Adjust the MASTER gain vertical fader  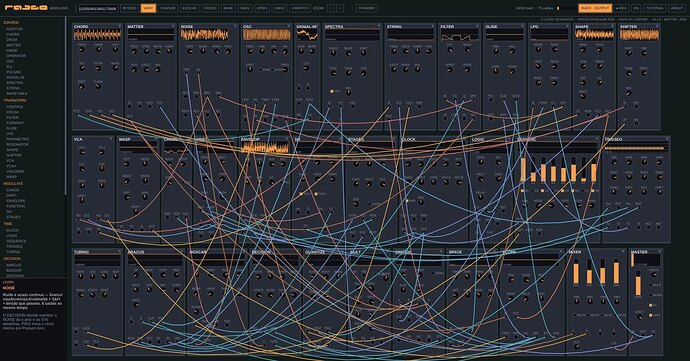click(x=639, y=283)
